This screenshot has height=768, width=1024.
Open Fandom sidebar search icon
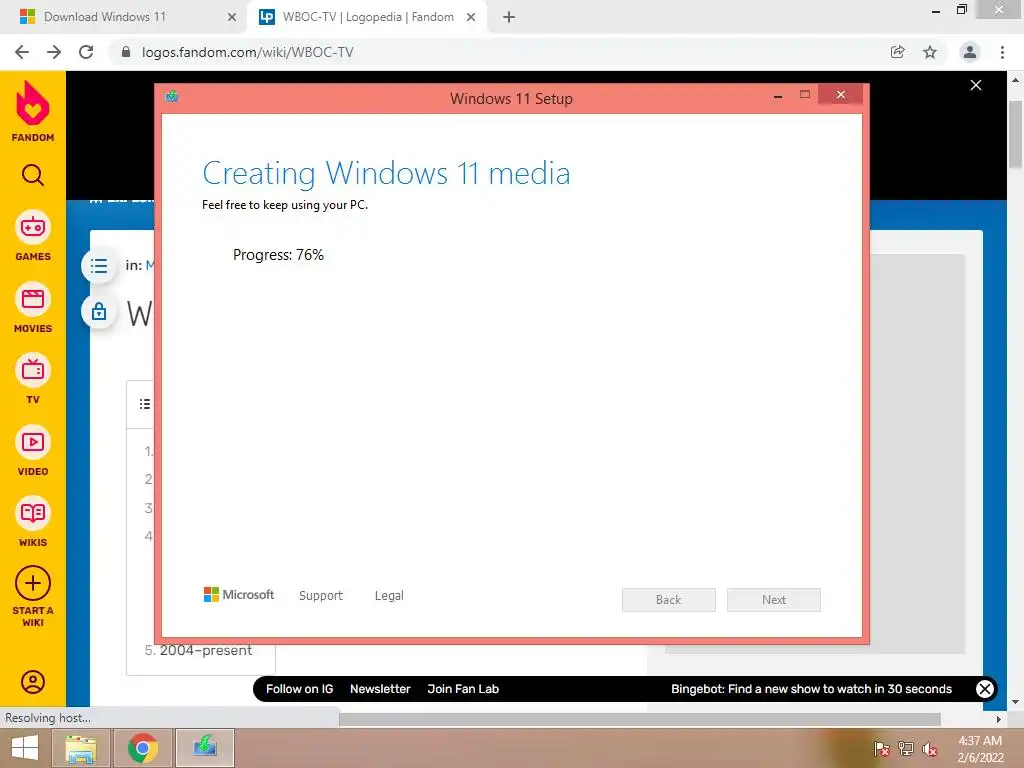[33, 175]
